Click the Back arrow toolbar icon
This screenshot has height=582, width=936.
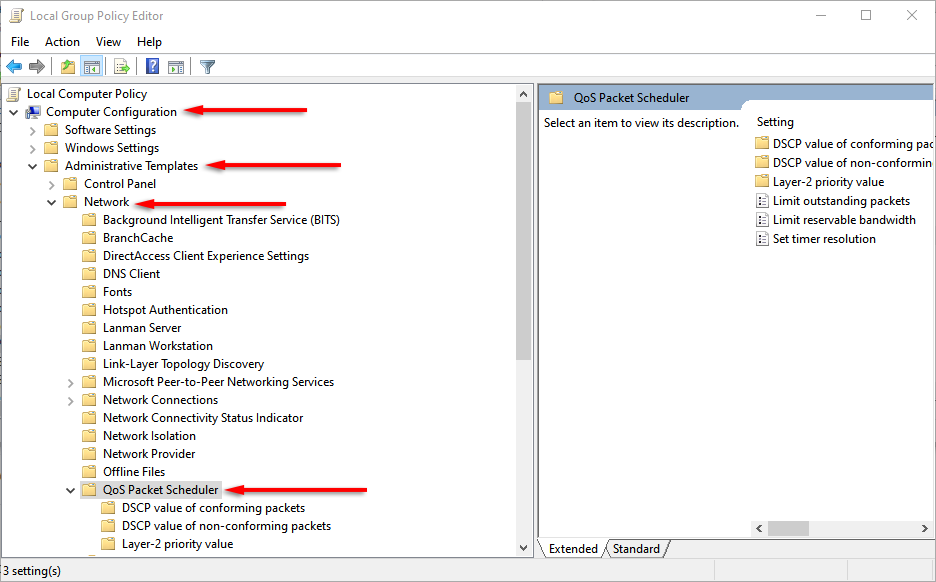coord(14,67)
